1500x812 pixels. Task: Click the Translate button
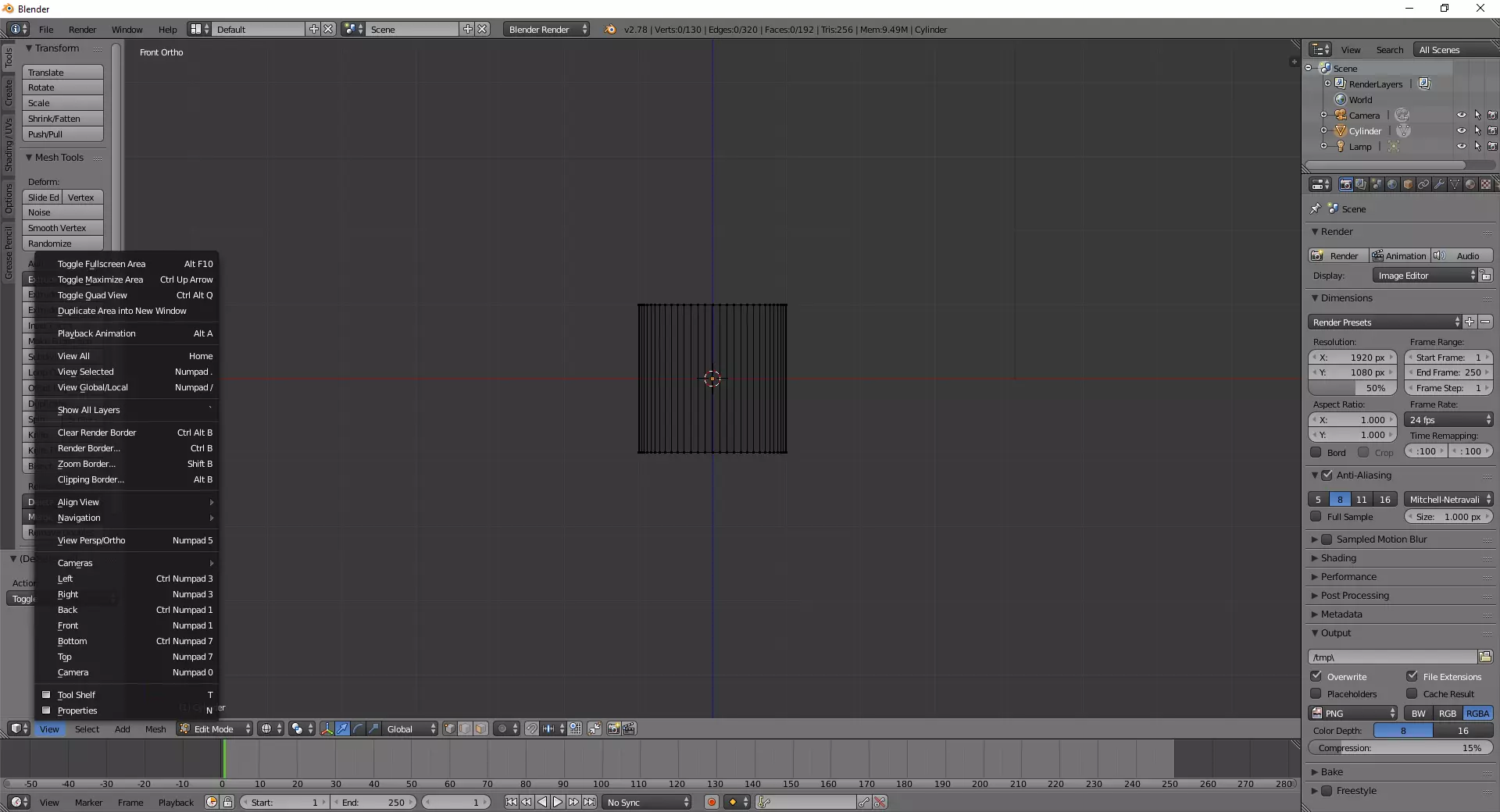[x=62, y=72]
